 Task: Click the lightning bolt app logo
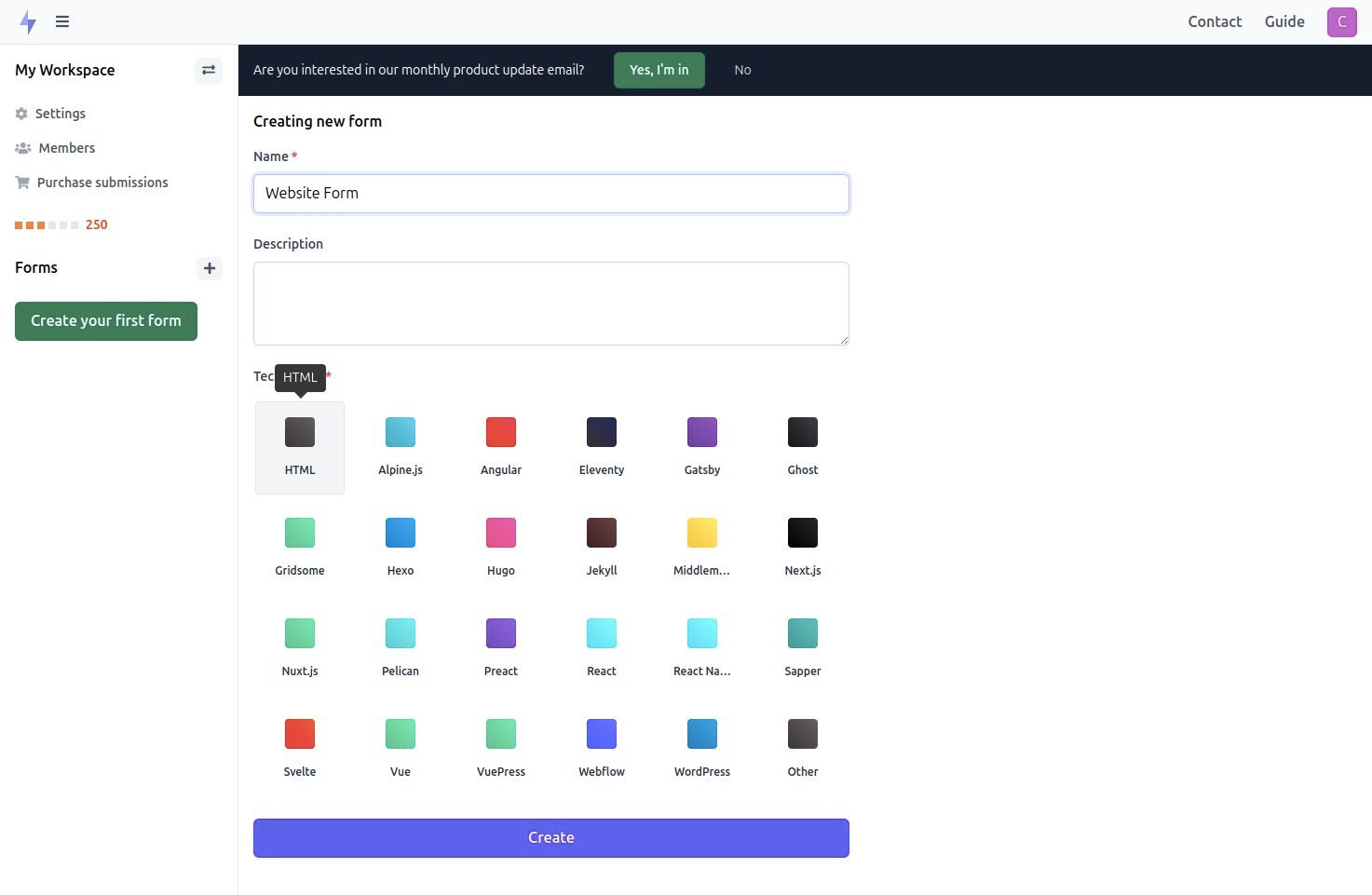coord(28,21)
